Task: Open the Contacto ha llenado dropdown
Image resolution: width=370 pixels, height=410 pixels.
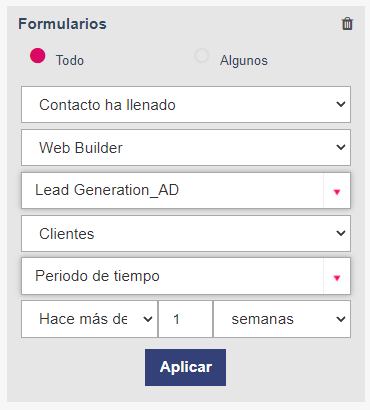Action: coord(186,104)
